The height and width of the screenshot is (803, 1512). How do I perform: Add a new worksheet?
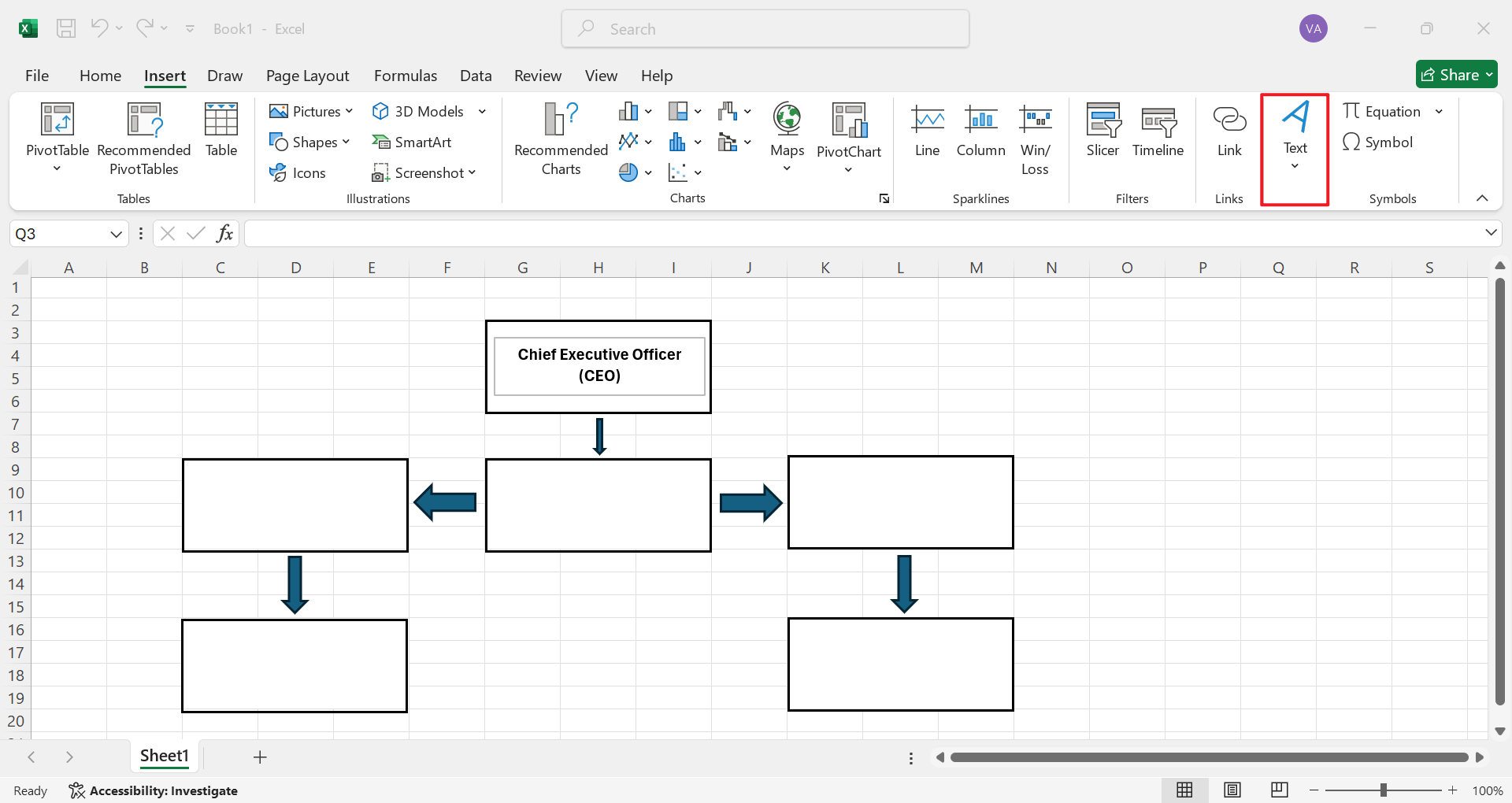tap(259, 757)
